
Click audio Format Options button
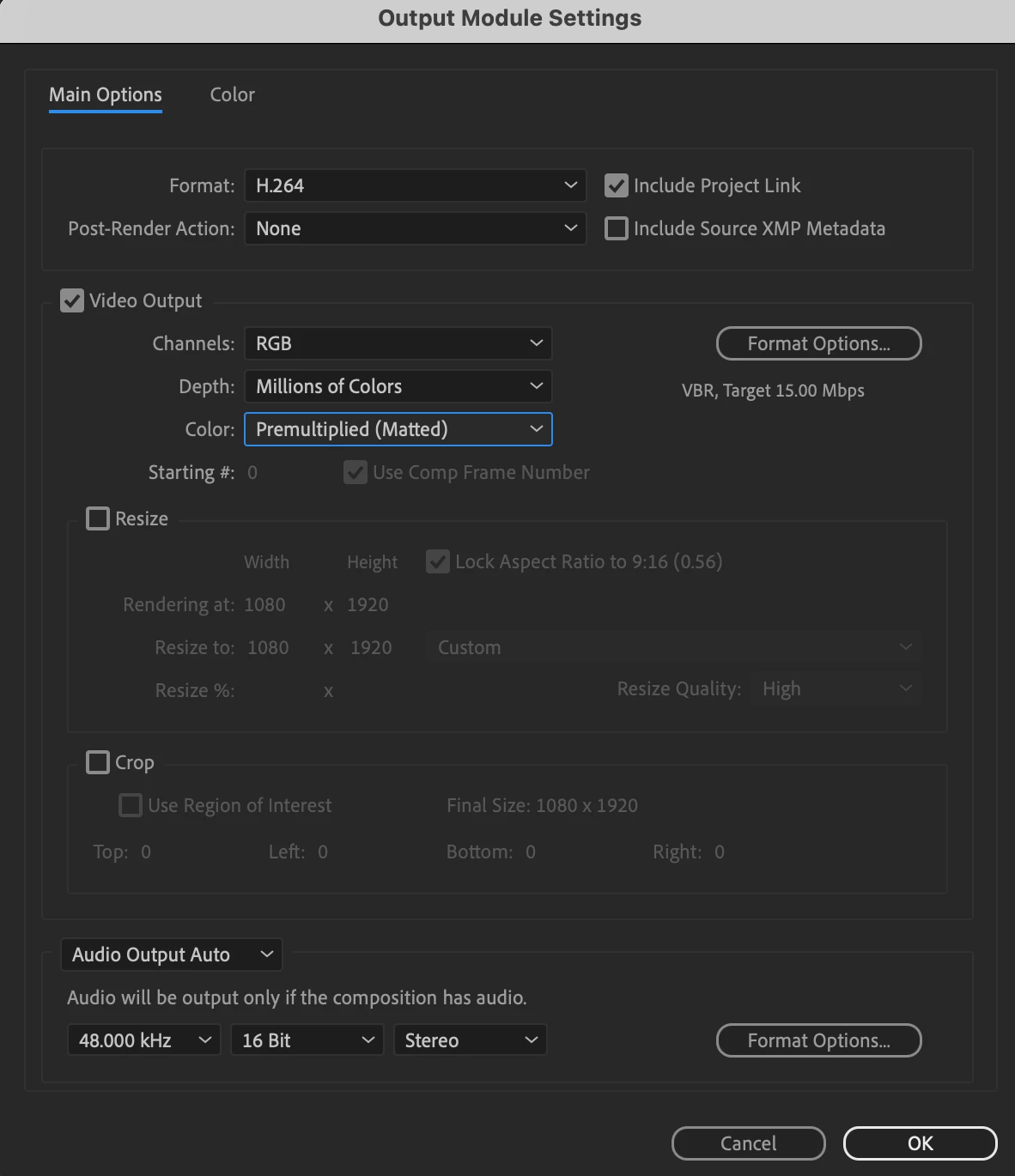tap(818, 1040)
